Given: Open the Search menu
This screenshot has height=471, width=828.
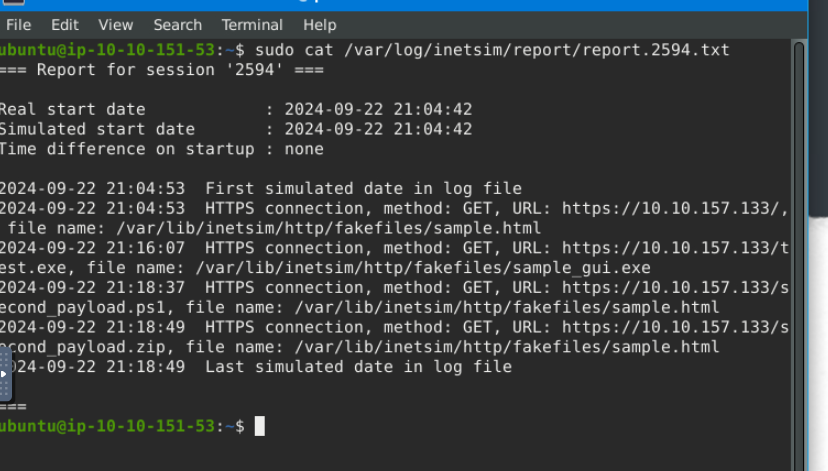Looking at the screenshot, I should [177, 25].
